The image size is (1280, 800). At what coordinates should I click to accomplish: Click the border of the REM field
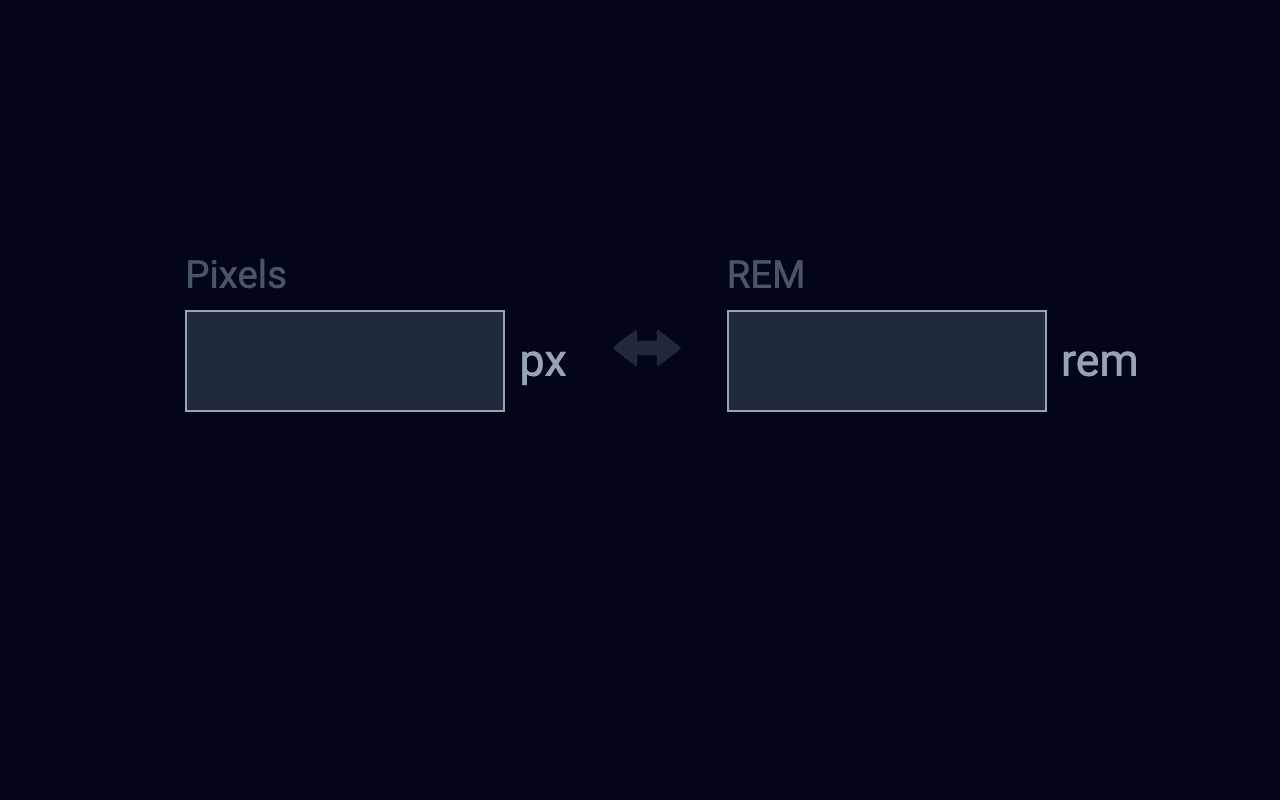[886, 310]
